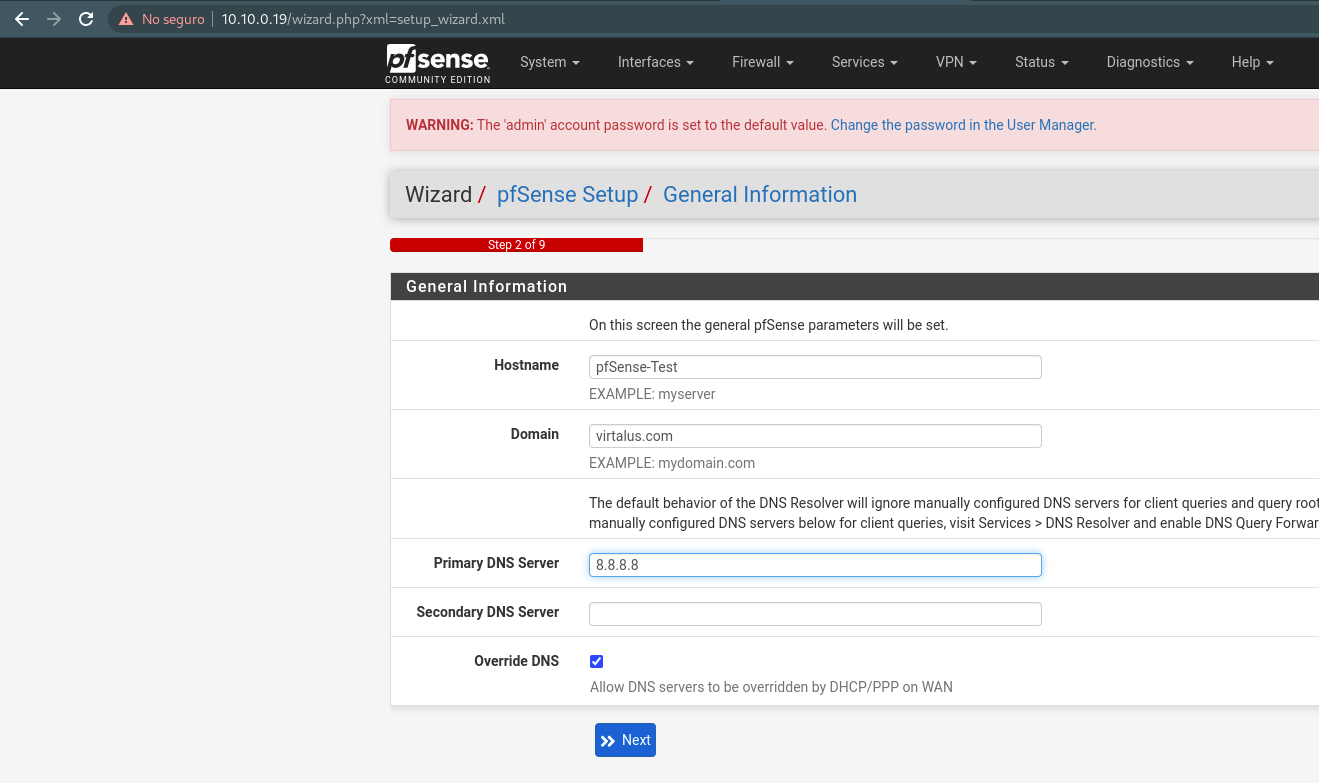The image size is (1319, 783).
Task: Click the Next button
Action: 625,740
